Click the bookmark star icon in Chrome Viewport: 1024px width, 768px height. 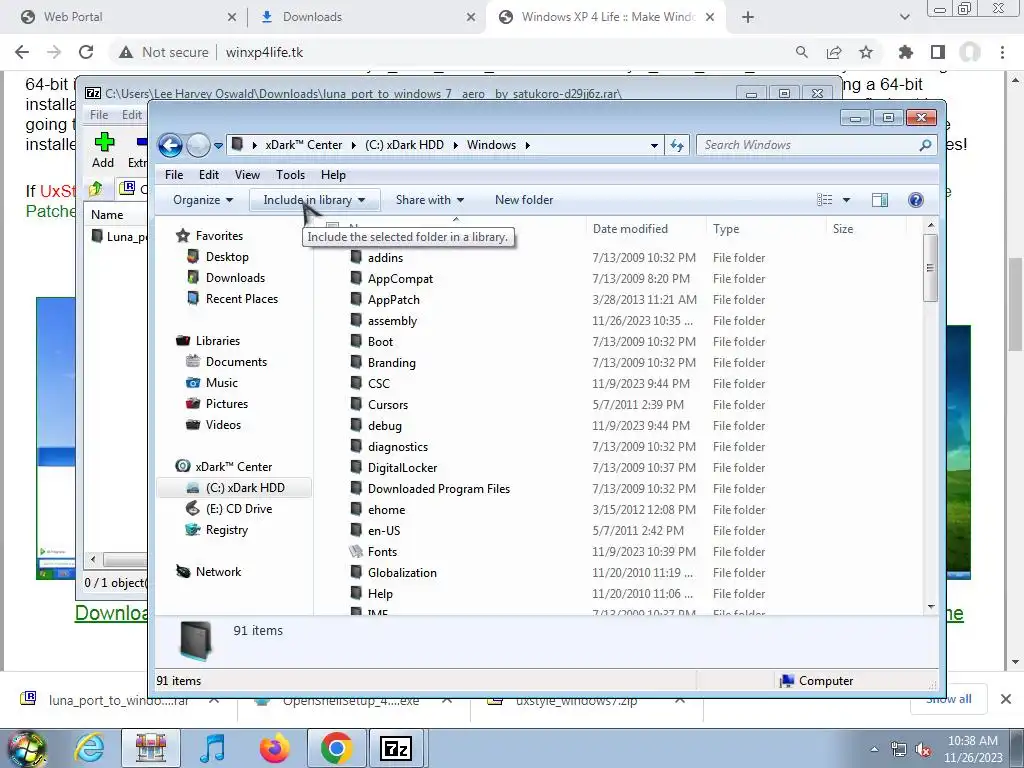pos(866,52)
